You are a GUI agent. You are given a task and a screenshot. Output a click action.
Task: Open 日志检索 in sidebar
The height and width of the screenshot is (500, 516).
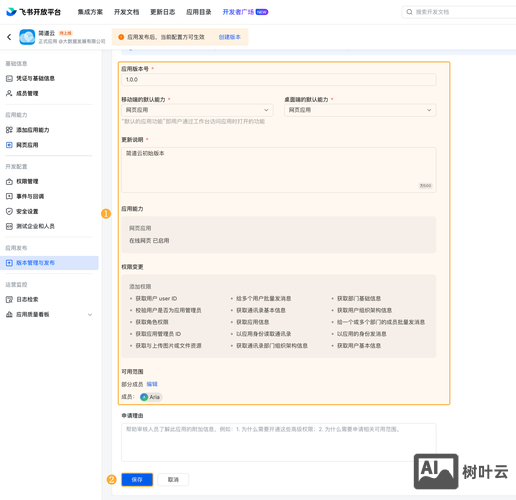tap(27, 299)
